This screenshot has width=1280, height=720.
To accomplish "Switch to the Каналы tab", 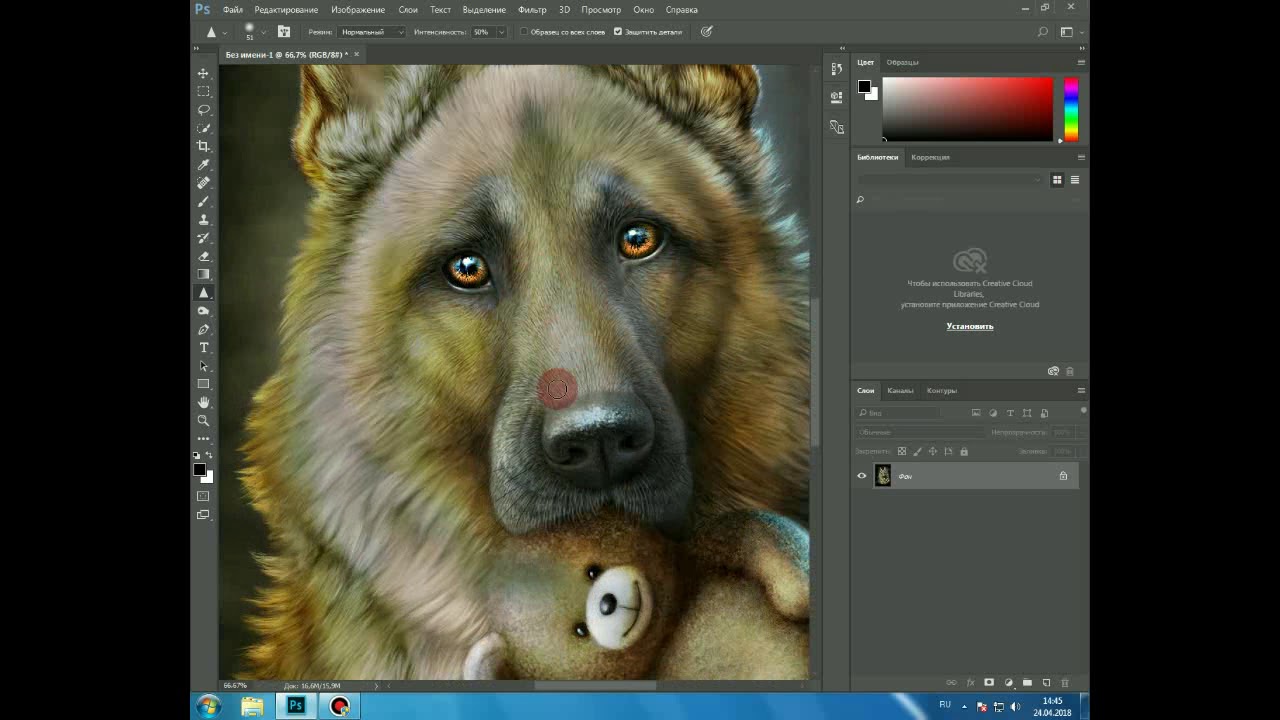I will coord(900,390).
